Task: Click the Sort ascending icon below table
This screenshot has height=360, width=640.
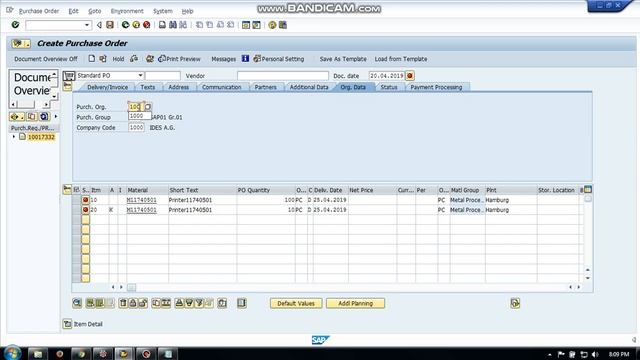Action: point(179,303)
